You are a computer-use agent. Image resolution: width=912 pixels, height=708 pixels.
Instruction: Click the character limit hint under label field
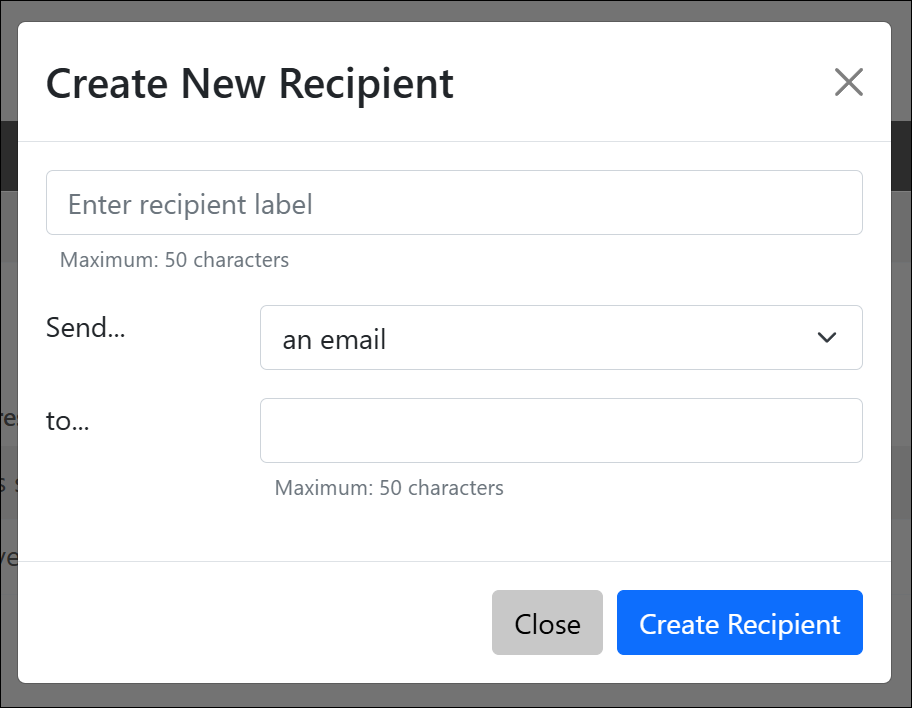point(175,261)
